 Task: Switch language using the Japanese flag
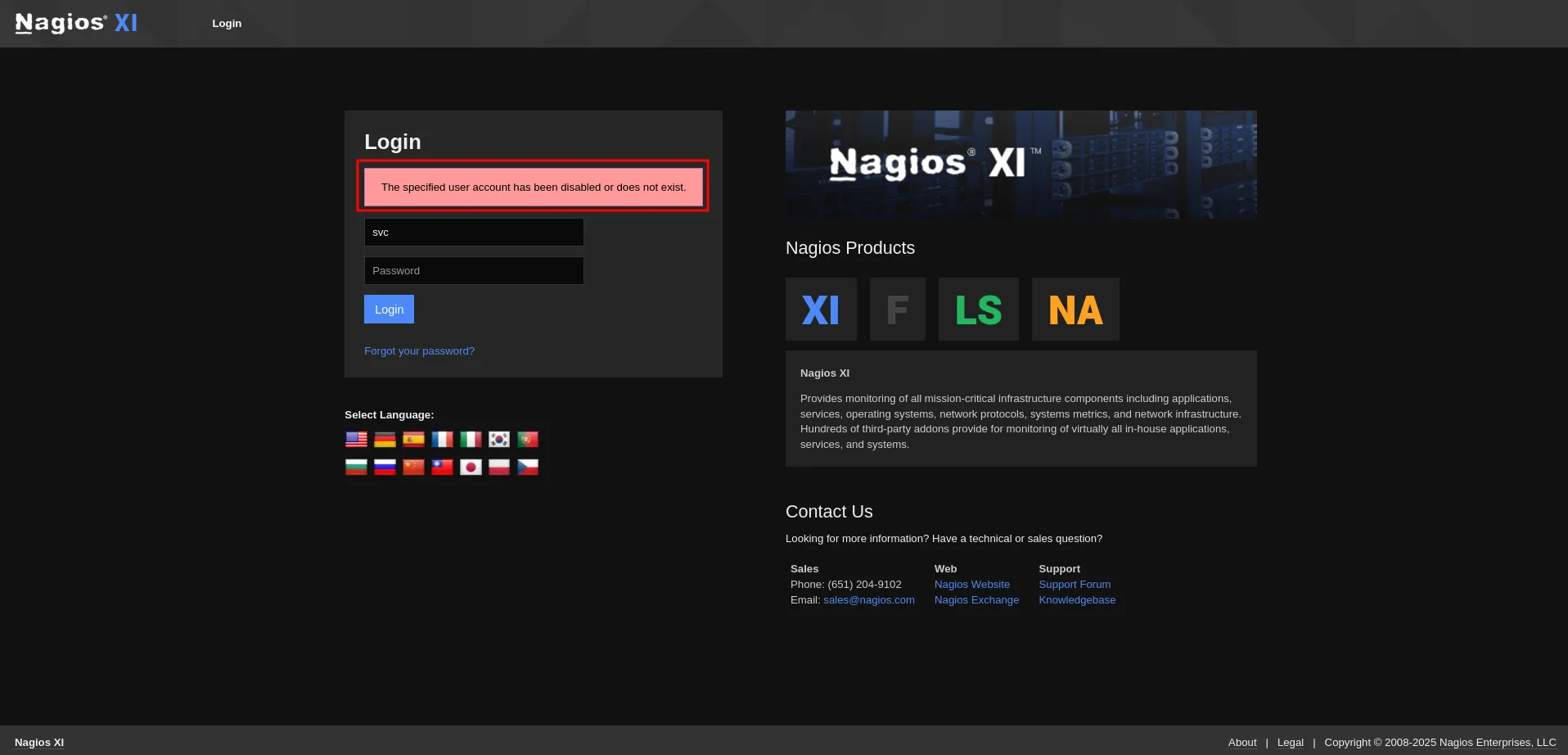pyautogui.click(x=471, y=467)
